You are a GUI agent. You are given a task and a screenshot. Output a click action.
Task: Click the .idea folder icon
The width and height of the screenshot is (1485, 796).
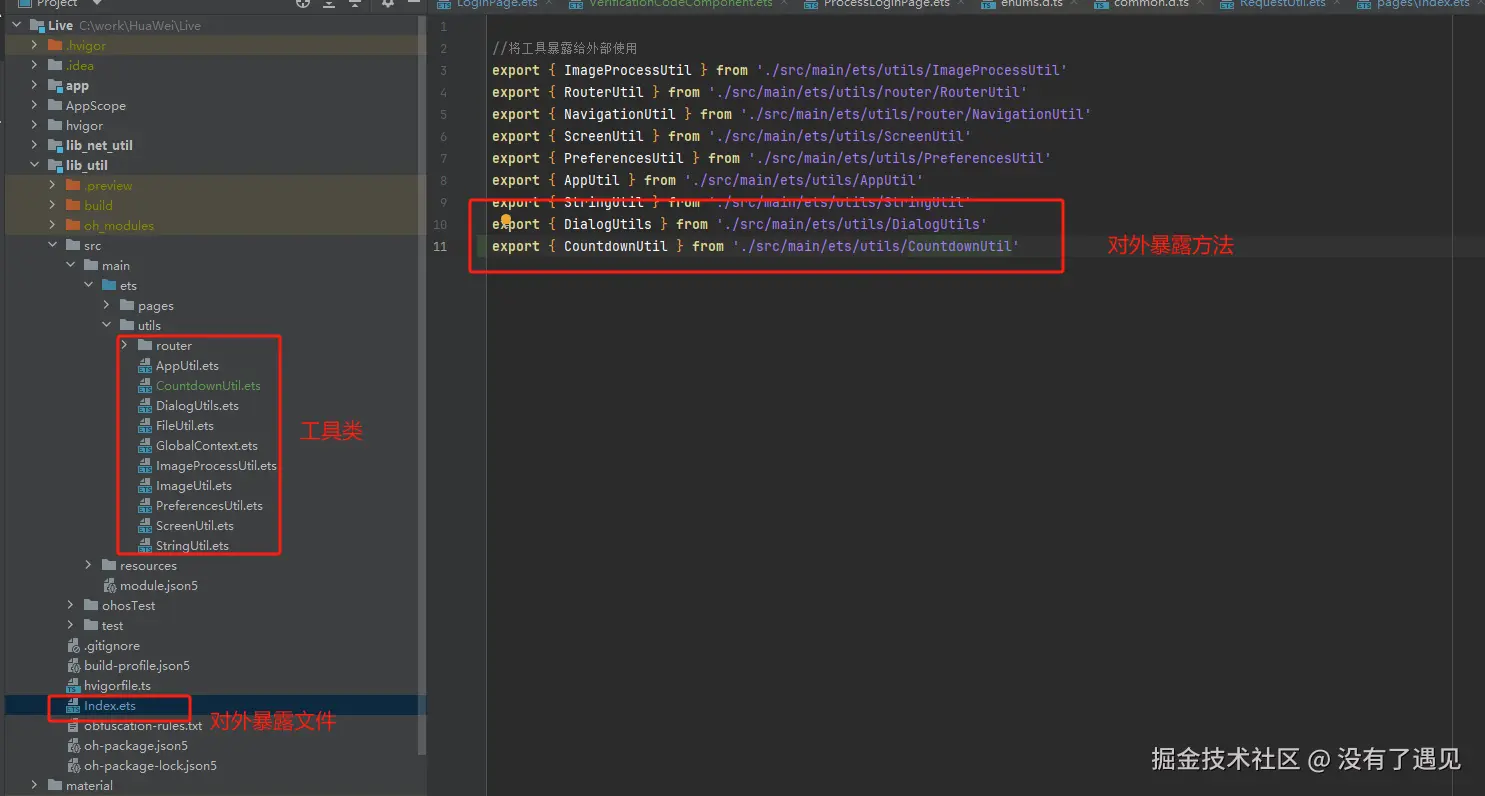click(x=55, y=66)
